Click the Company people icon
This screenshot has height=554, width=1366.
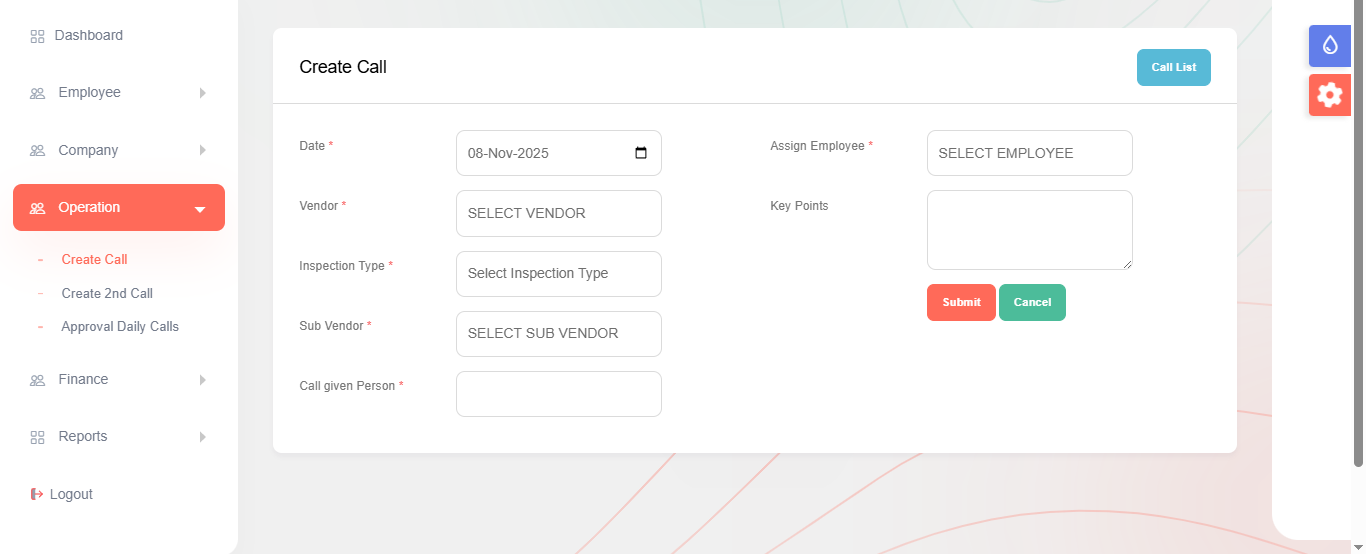point(37,151)
